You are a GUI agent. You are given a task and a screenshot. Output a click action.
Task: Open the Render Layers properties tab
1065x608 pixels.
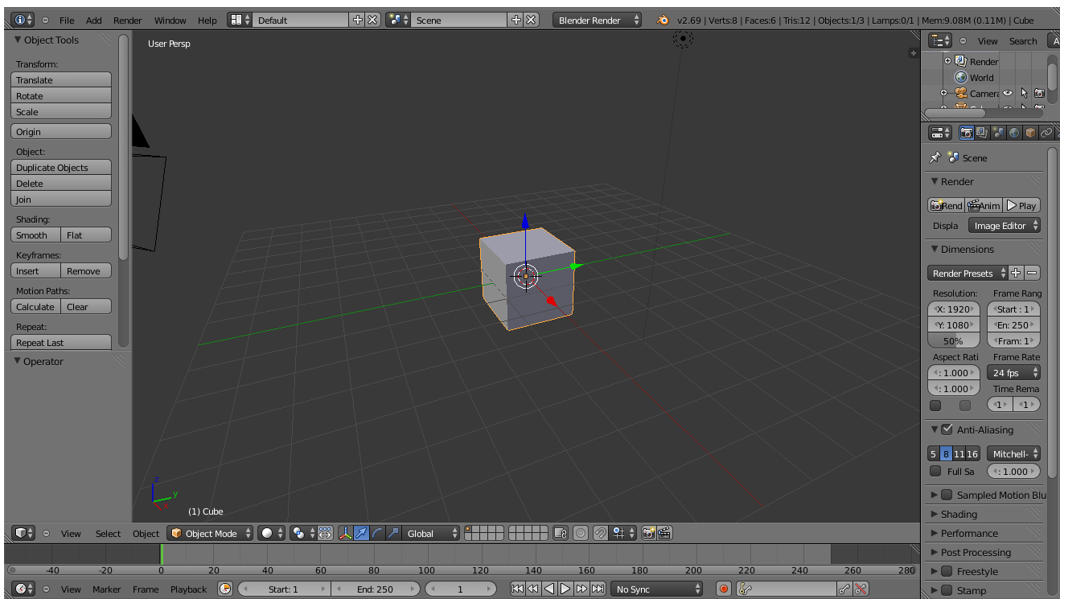click(x=982, y=132)
